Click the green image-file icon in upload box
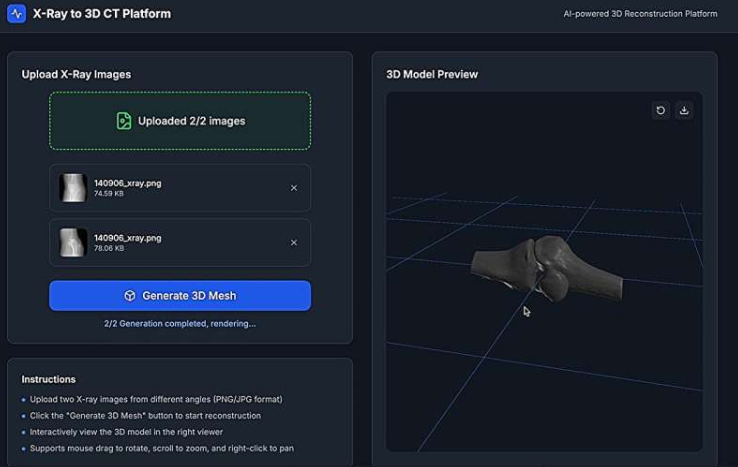Viewport: 738px width, 467px height. pyautogui.click(x=124, y=121)
